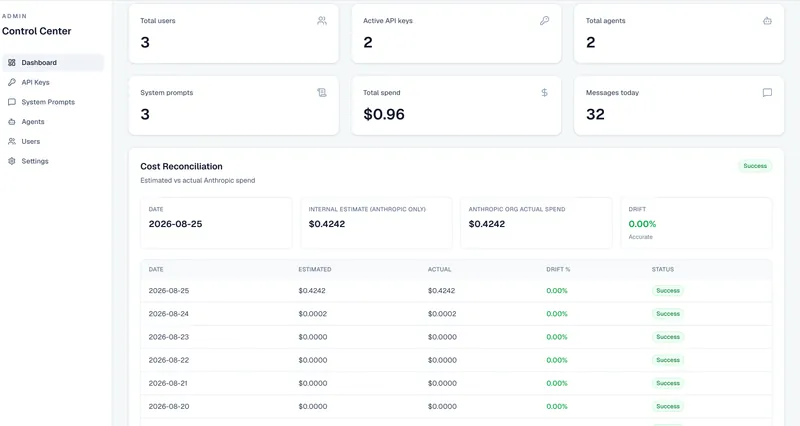
Task: Click the Success status for 2026-08-23 row
Action: [x=668, y=337]
